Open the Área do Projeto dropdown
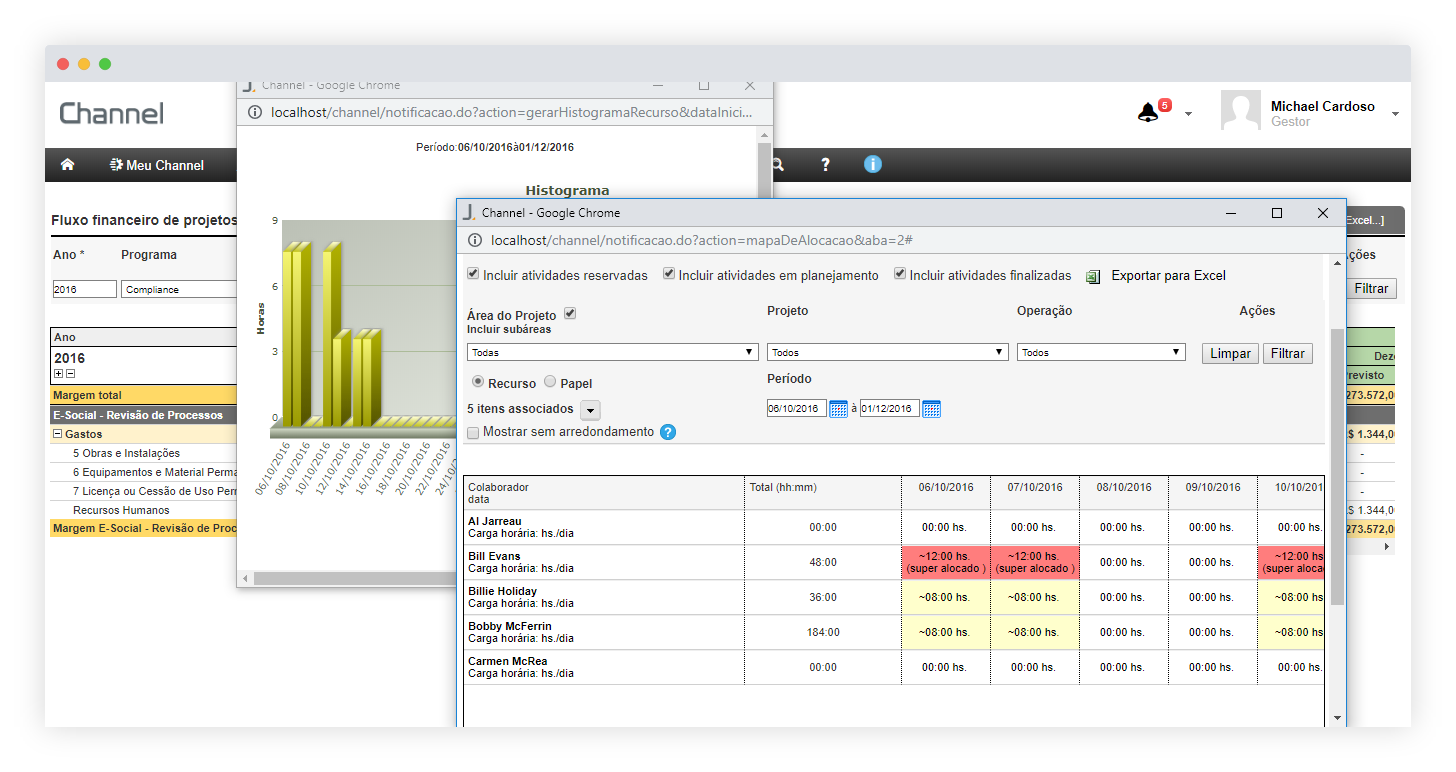Screen dimensions: 1456x772 click(x=612, y=352)
